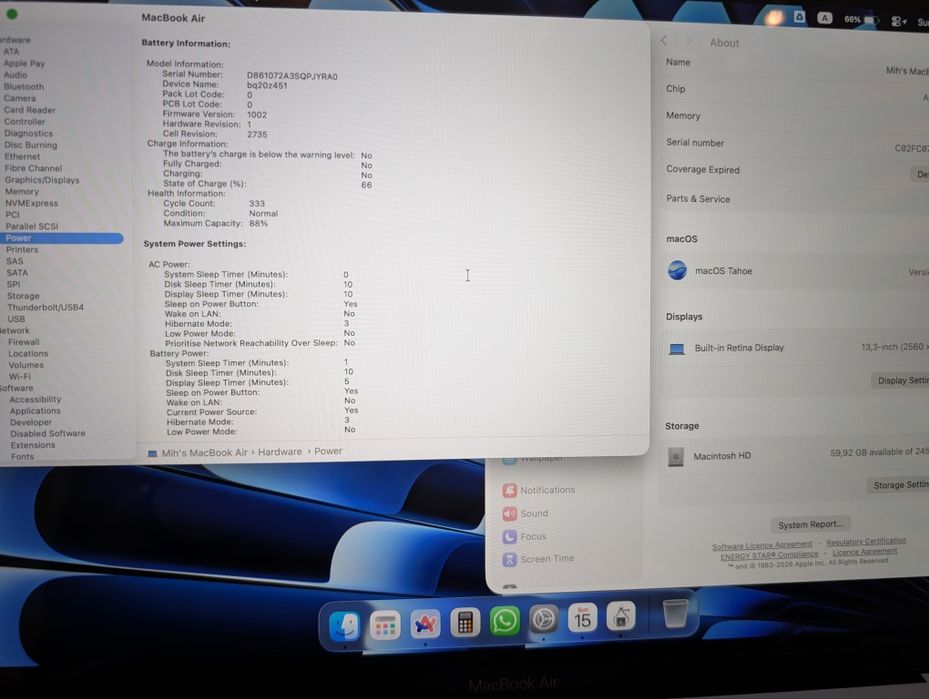Open Focus icon in Settings sidebar

tap(510, 537)
